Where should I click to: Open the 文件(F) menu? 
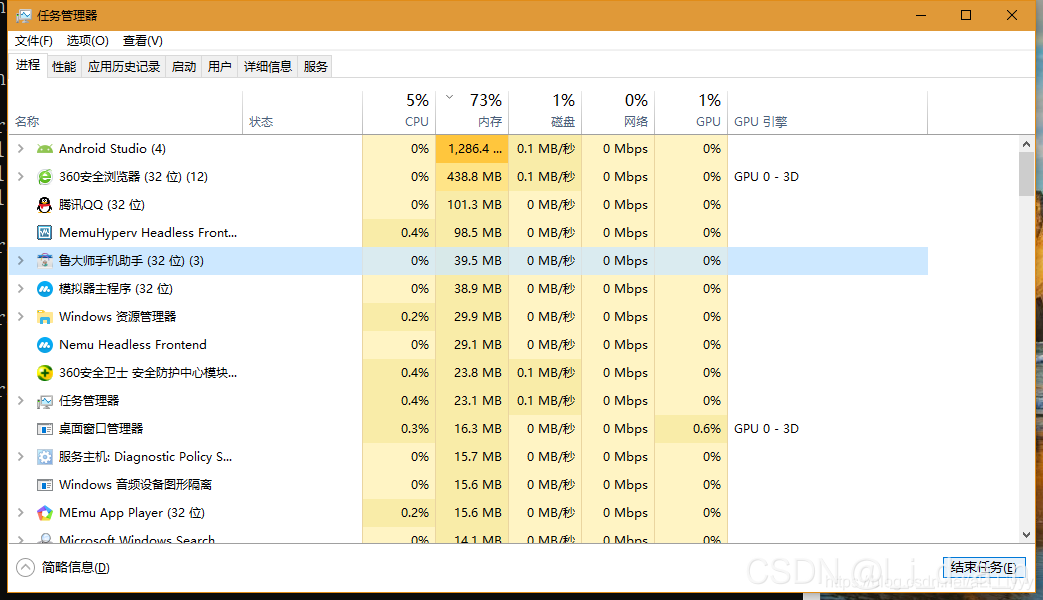tap(33, 41)
